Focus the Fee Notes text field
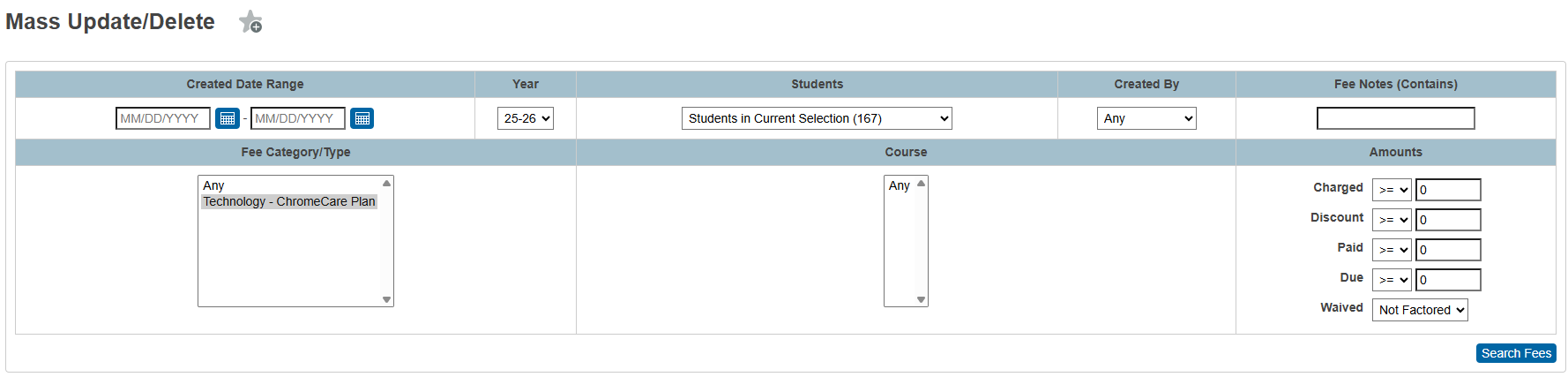The height and width of the screenshot is (392, 1568). pyautogui.click(x=1395, y=118)
